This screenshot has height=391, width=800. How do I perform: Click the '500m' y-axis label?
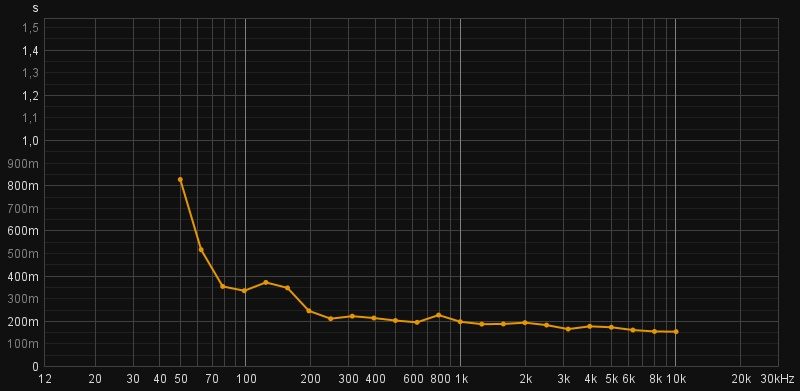pyautogui.click(x=23, y=254)
